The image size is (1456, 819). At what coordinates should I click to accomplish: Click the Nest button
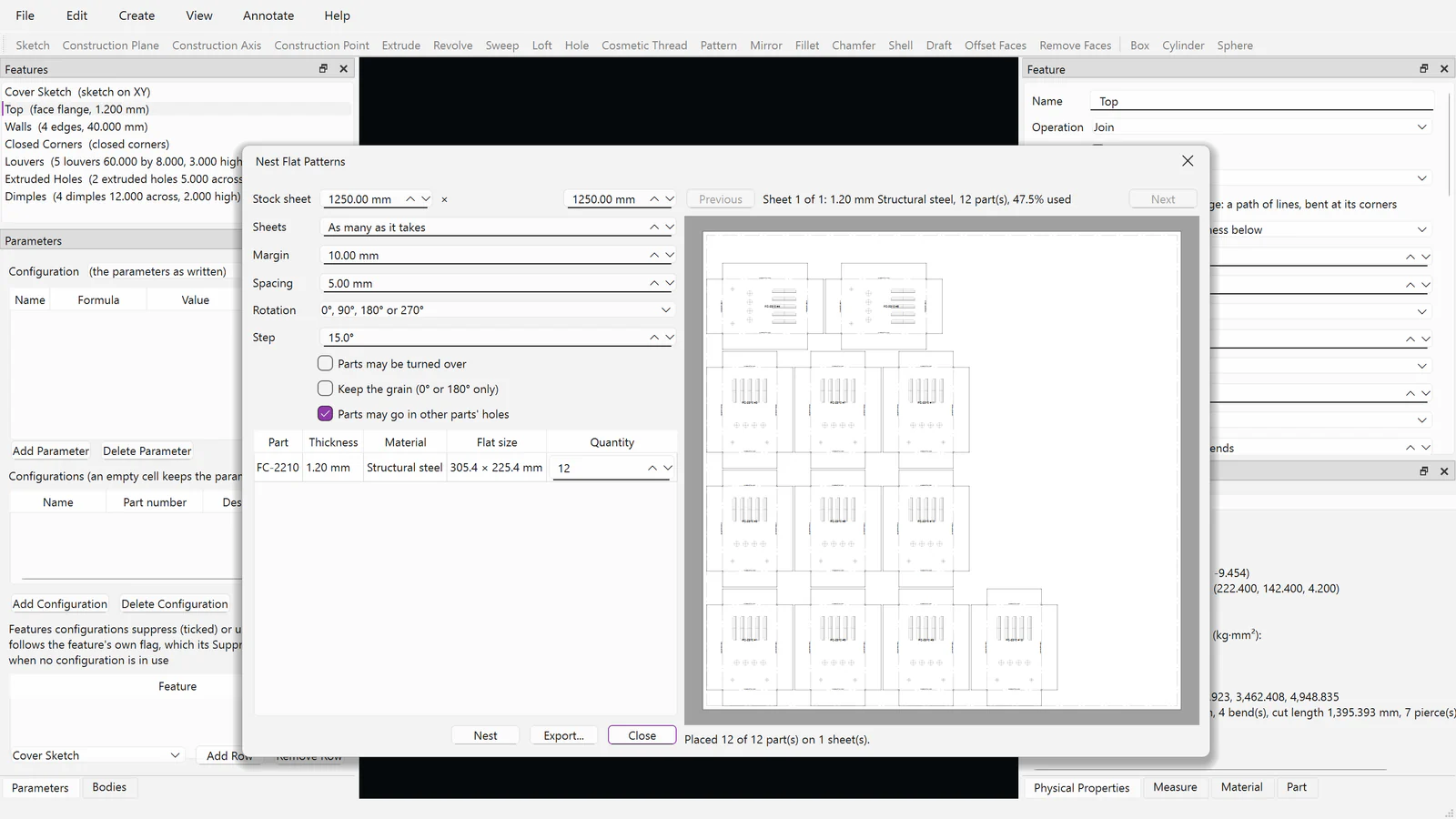click(485, 735)
